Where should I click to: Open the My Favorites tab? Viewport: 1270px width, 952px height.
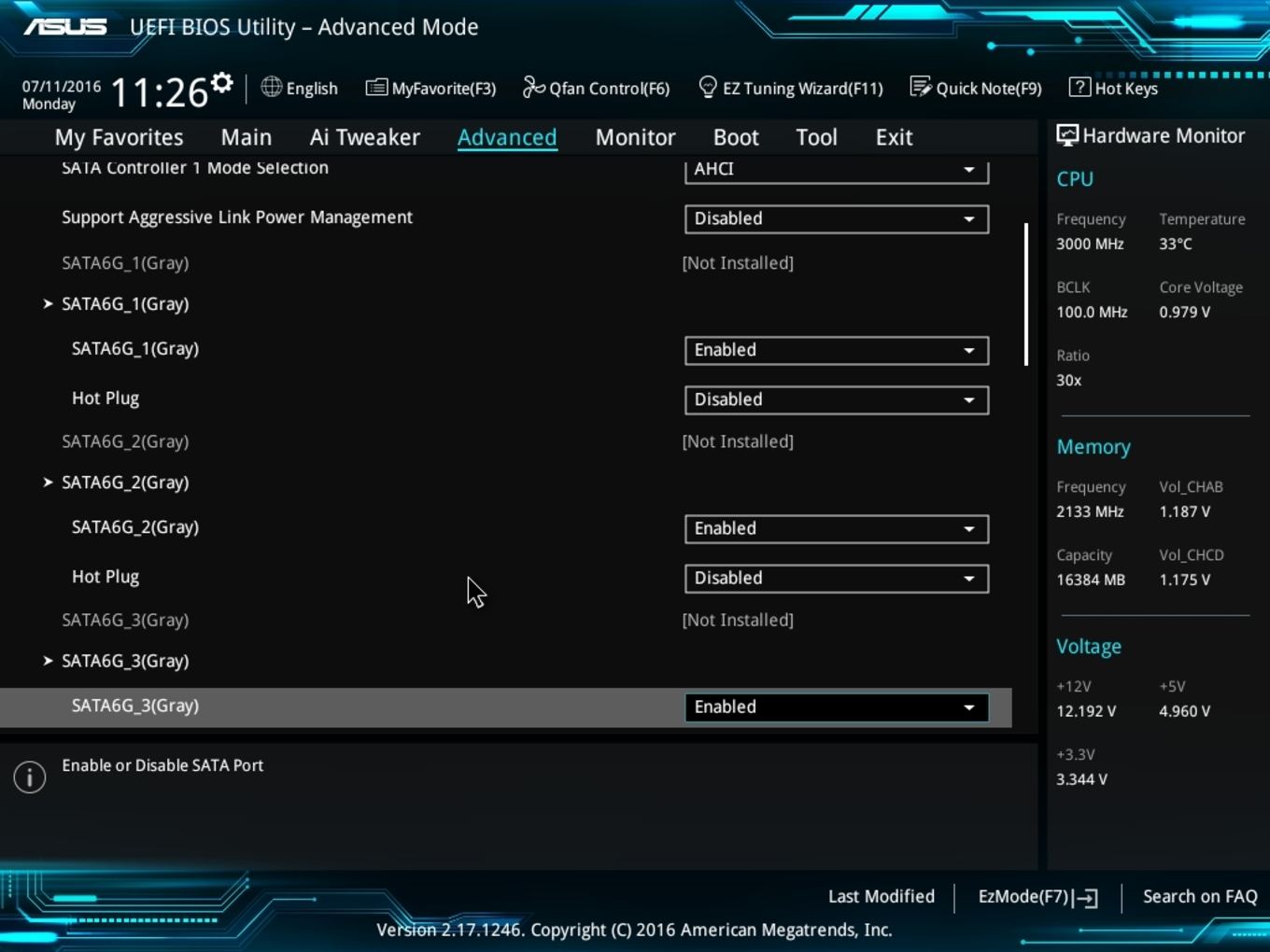pos(120,137)
